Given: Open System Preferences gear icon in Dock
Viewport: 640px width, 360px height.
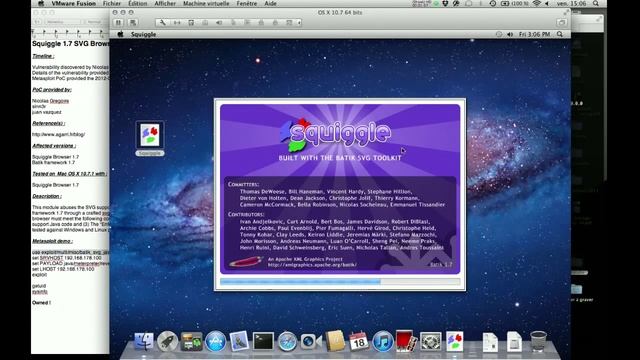Looking at the screenshot, I should (x=431, y=341).
